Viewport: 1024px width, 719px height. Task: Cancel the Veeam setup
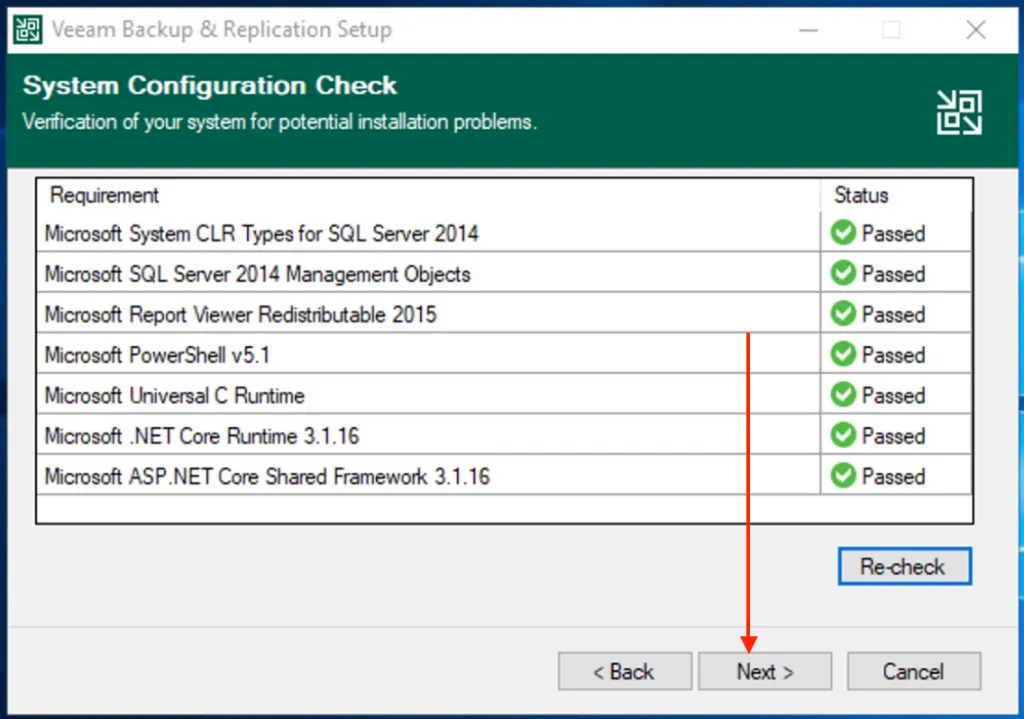coord(914,671)
